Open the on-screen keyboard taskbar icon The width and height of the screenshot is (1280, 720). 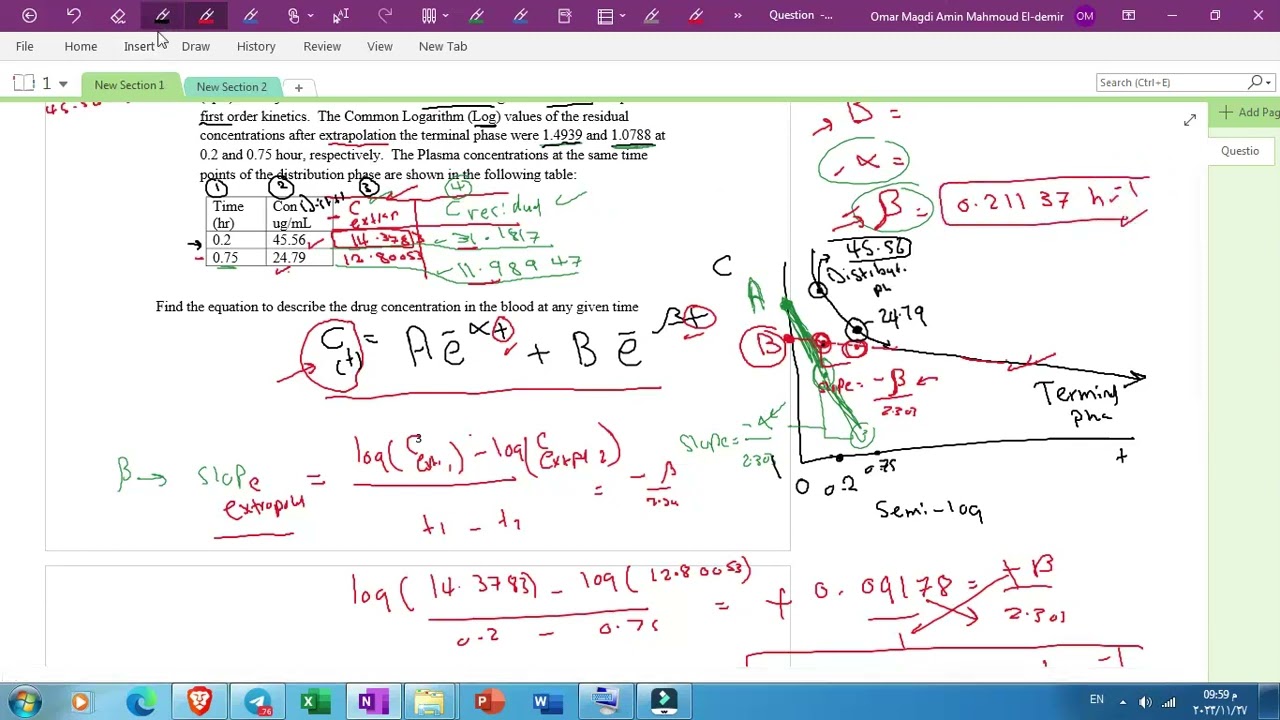pos(606,702)
